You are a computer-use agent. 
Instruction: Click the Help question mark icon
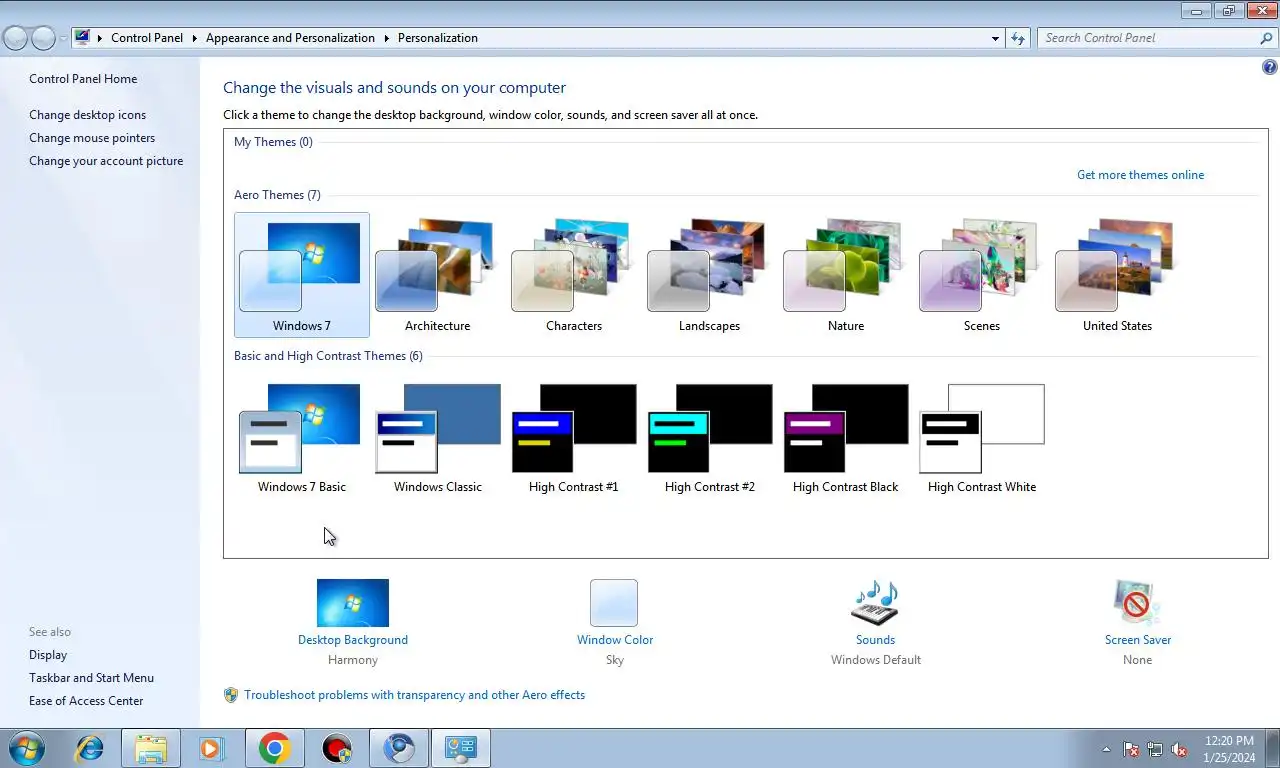click(1270, 68)
